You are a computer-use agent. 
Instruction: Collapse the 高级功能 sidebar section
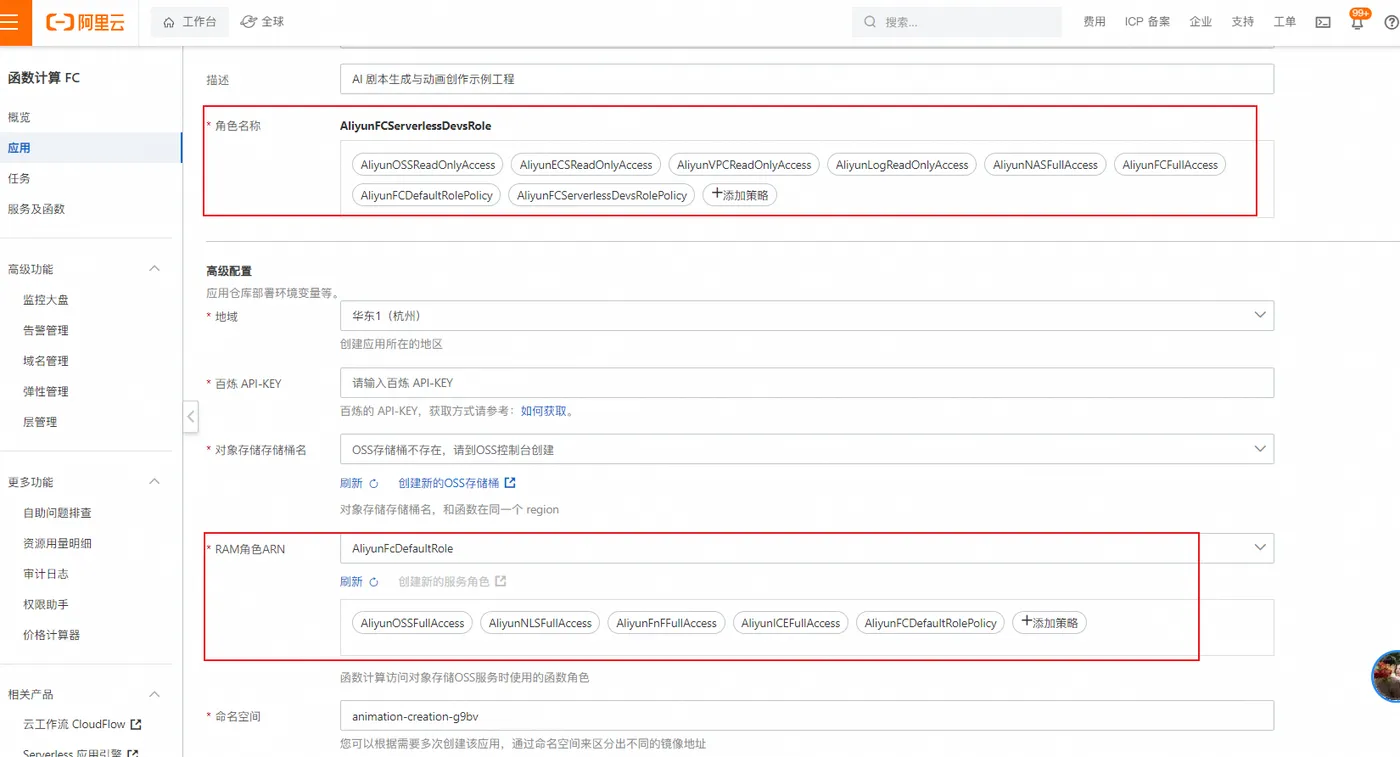click(x=154, y=269)
